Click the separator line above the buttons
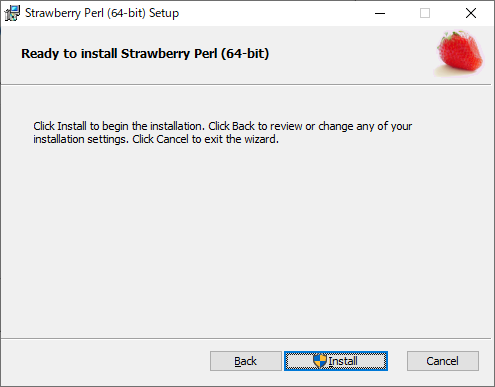This screenshot has width=495, height=387. coord(246,339)
